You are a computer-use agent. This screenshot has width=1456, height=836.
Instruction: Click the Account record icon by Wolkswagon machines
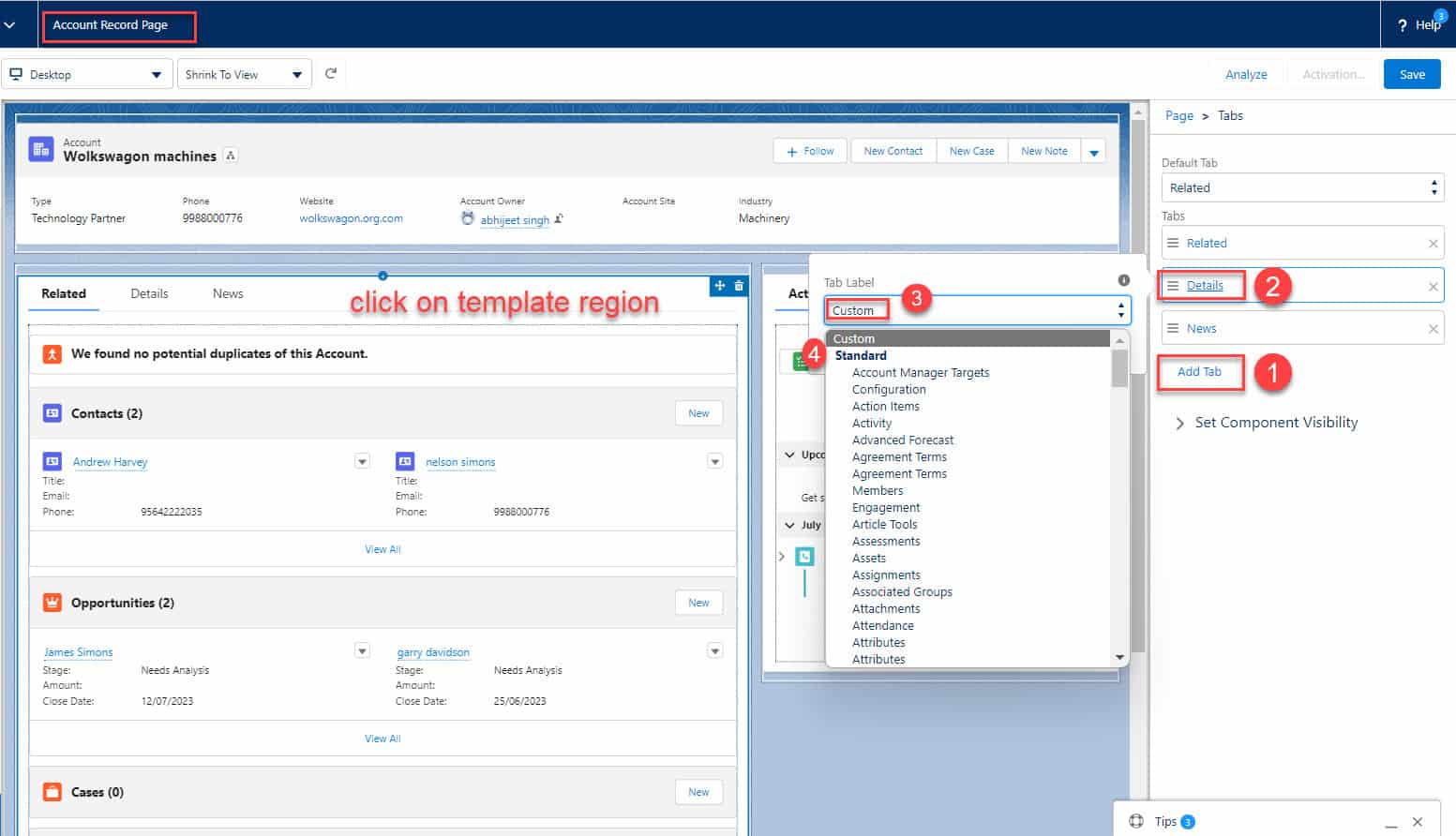(x=40, y=150)
